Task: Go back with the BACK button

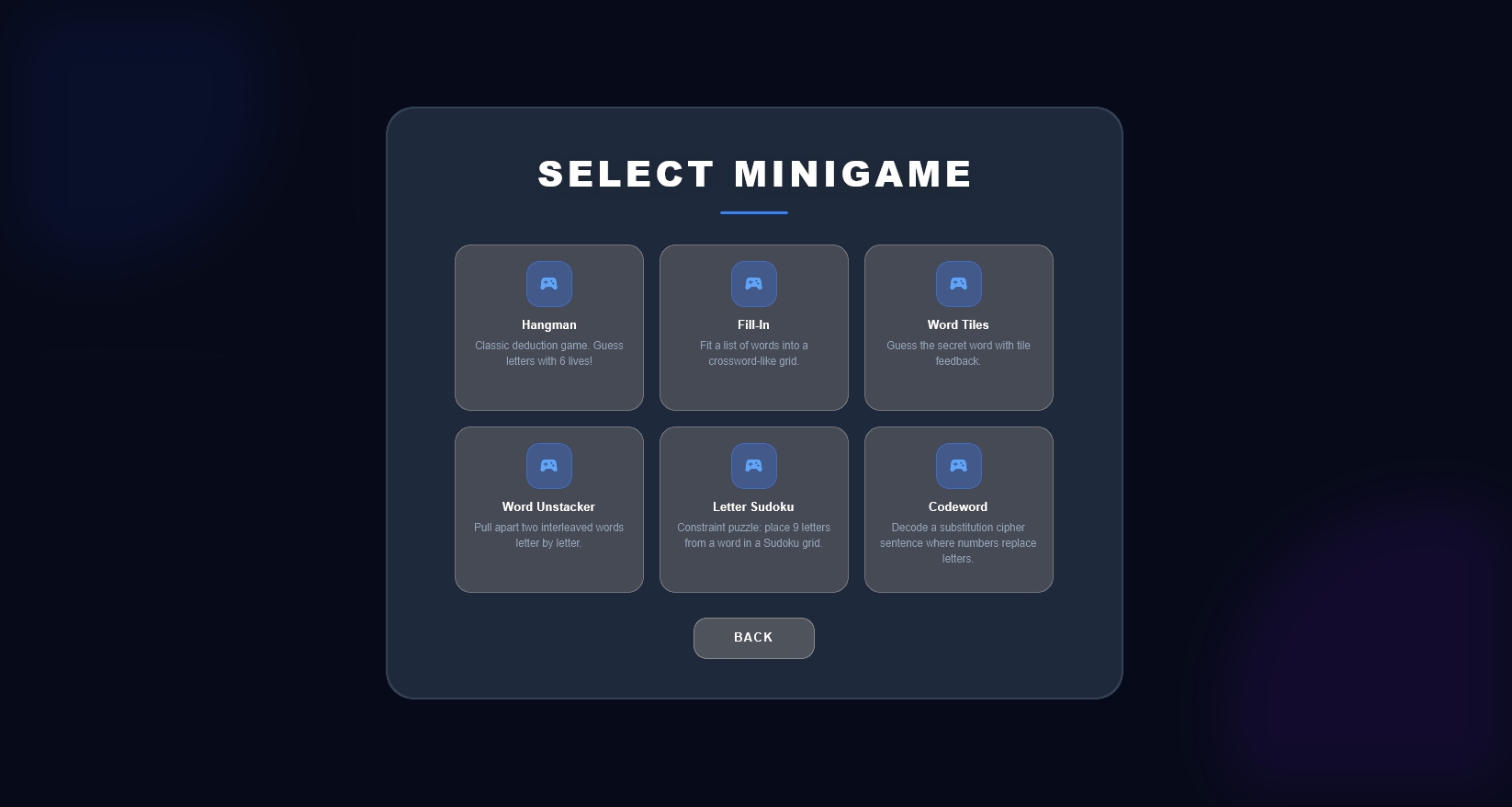Action: click(754, 638)
